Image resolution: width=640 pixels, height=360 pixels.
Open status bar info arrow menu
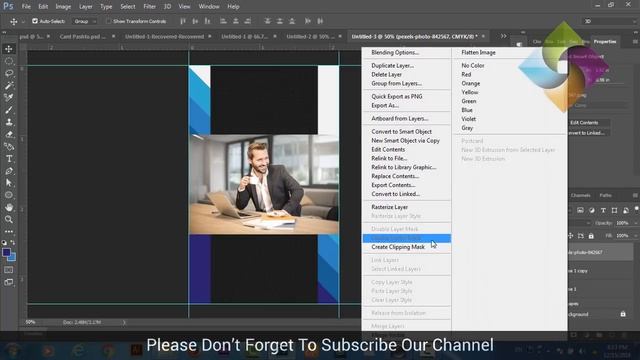pyautogui.click(x=124, y=322)
